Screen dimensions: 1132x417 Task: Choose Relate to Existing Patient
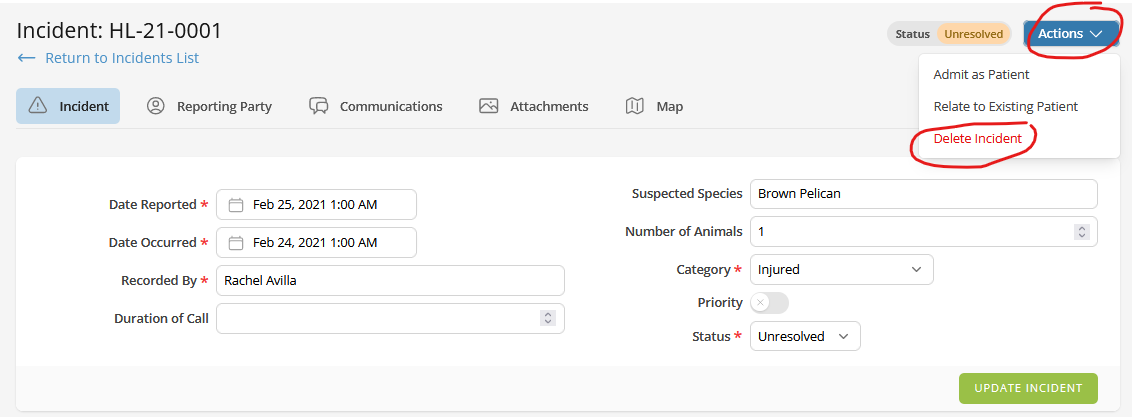point(1005,106)
